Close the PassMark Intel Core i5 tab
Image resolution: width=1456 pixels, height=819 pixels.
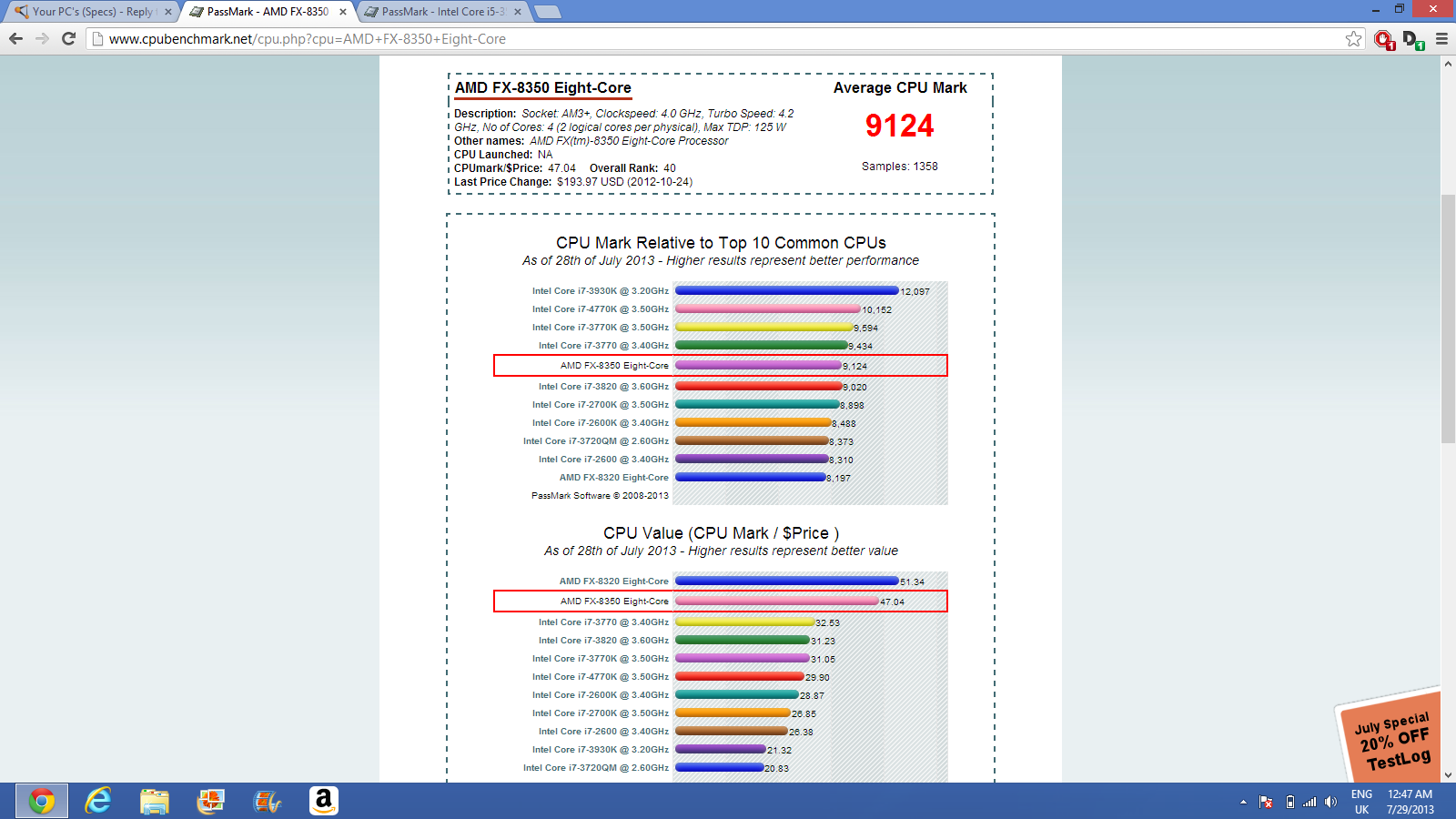pyautogui.click(x=518, y=12)
